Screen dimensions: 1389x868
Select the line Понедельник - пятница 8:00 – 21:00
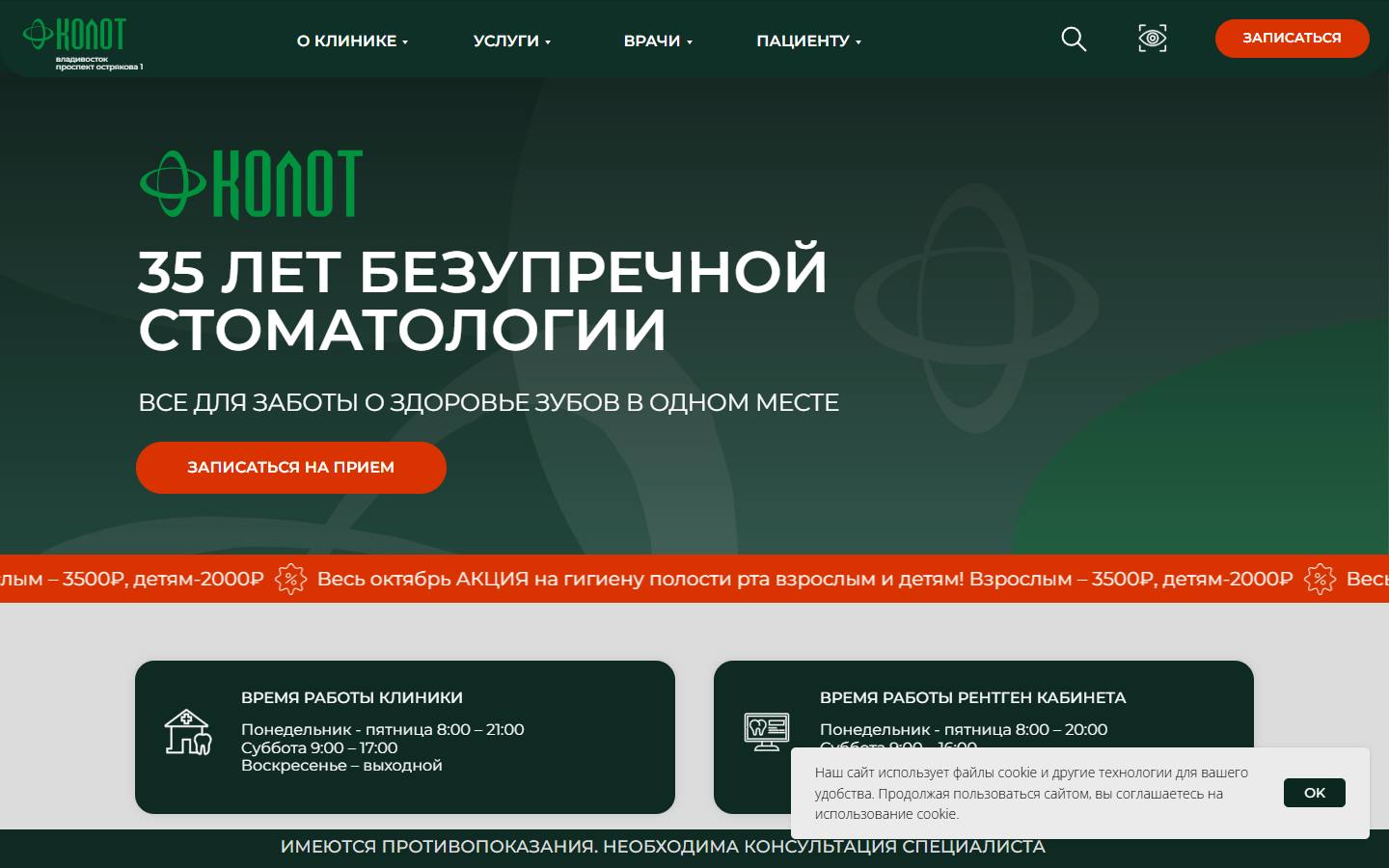(383, 729)
